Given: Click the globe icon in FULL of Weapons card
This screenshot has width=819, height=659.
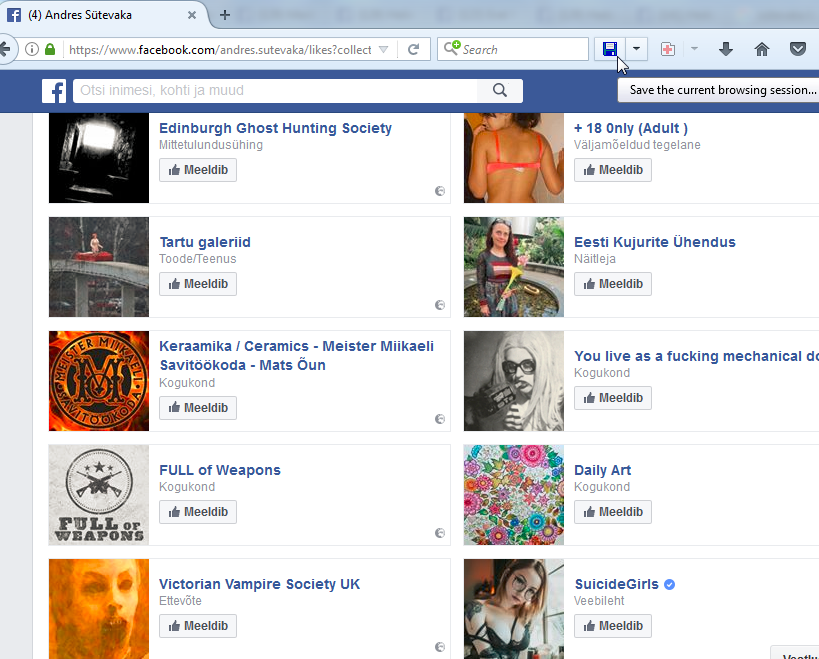Looking at the screenshot, I should pyautogui.click(x=440, y=533).
